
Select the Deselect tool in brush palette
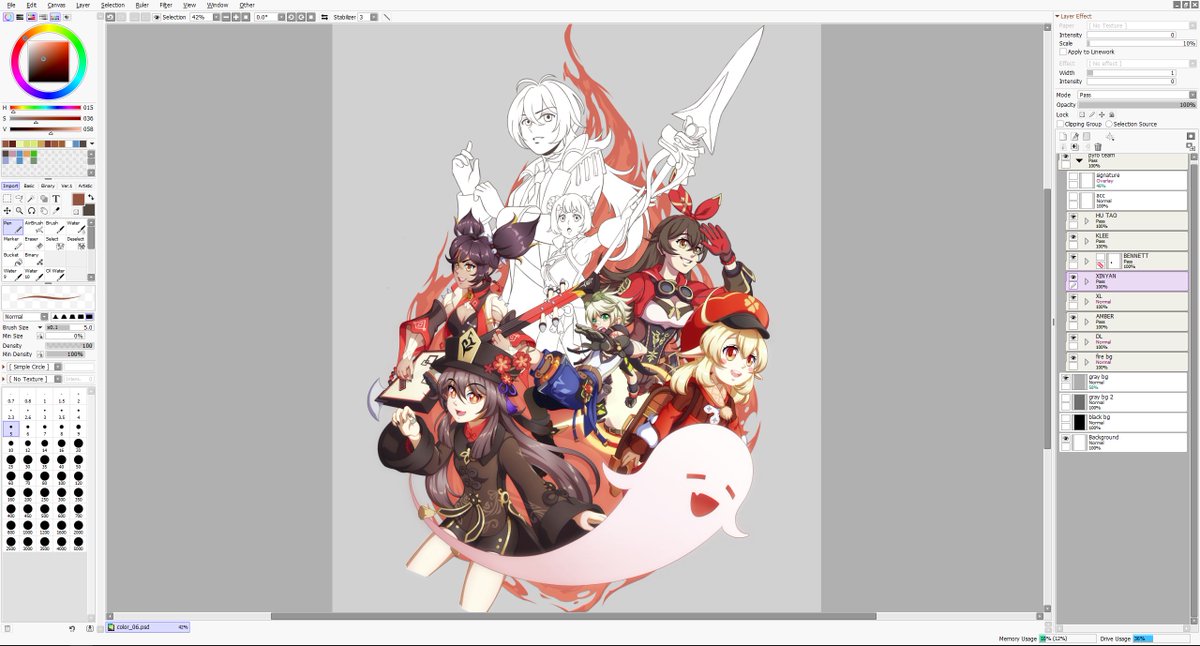[76, 244]
